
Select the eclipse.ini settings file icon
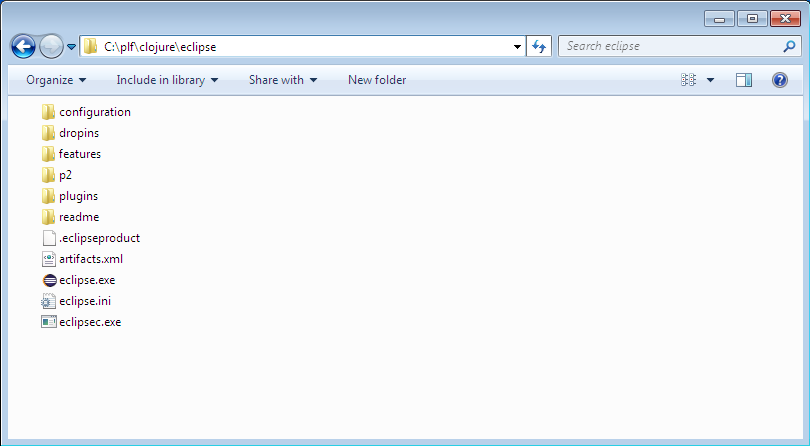point(49,301)
